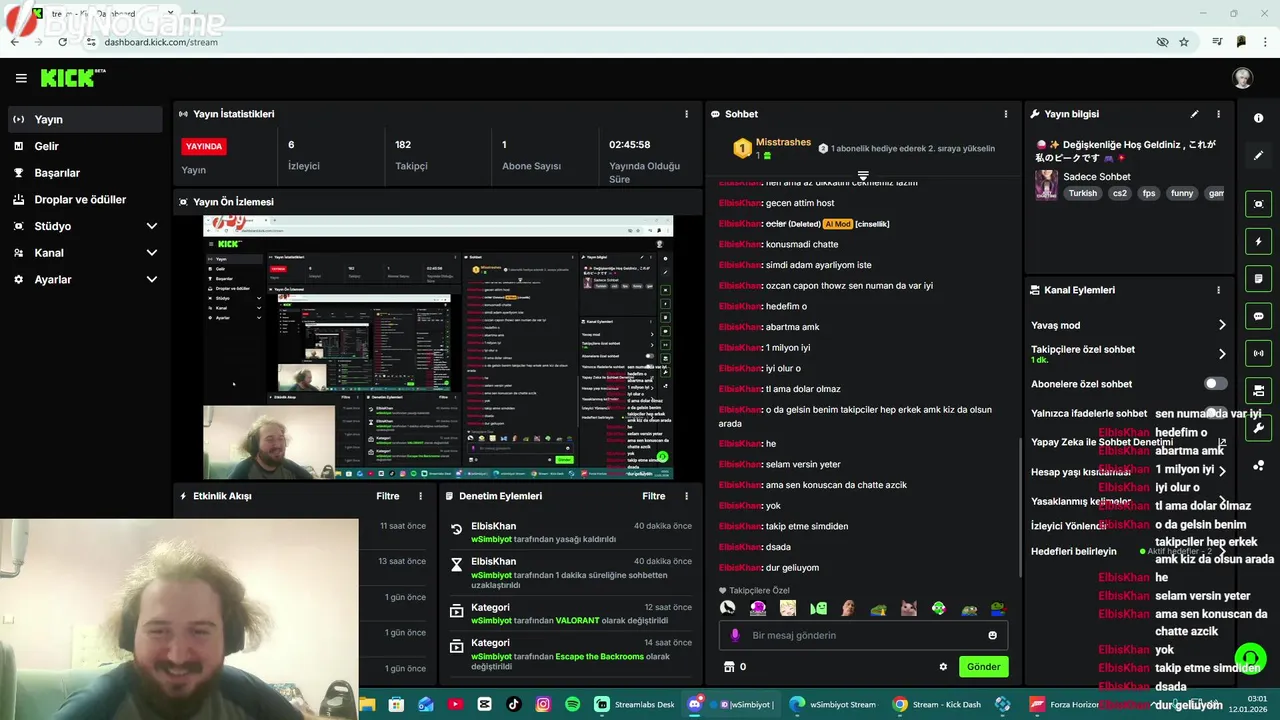The height and width of the screenshot is (720, 1280).
Task: Click Escape the Backrooms category link
Action: (x=599, y=656)
